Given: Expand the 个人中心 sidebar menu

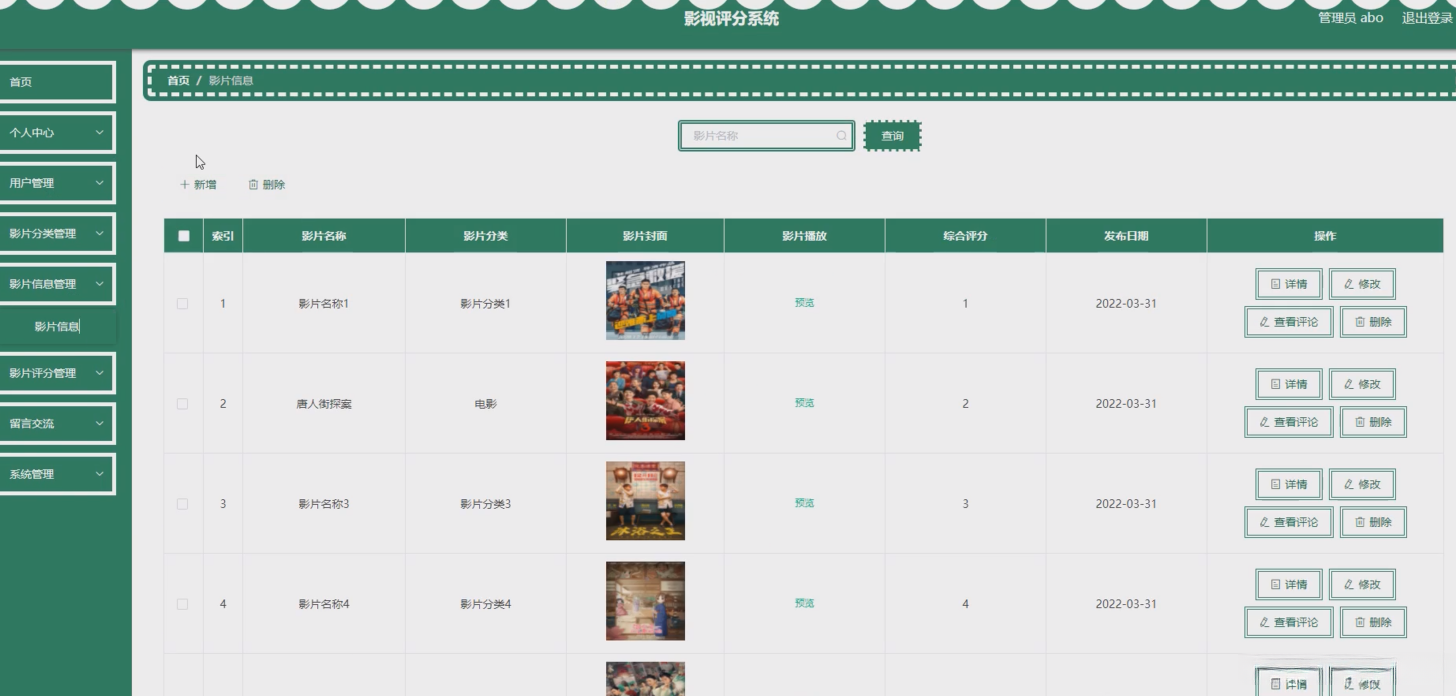Looking at the screenshot, I should point(56,132).
